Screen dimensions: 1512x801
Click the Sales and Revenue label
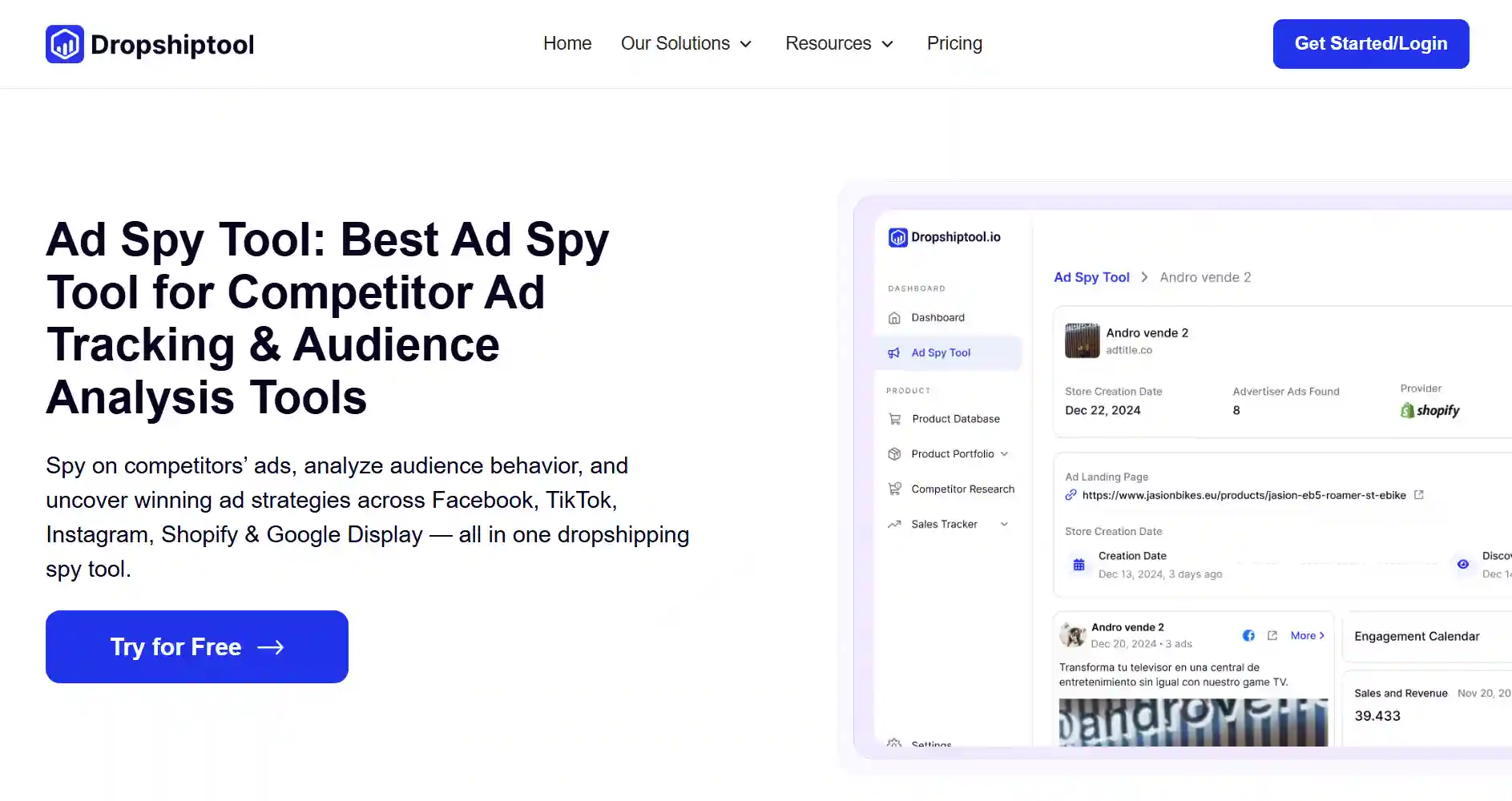1401,693
